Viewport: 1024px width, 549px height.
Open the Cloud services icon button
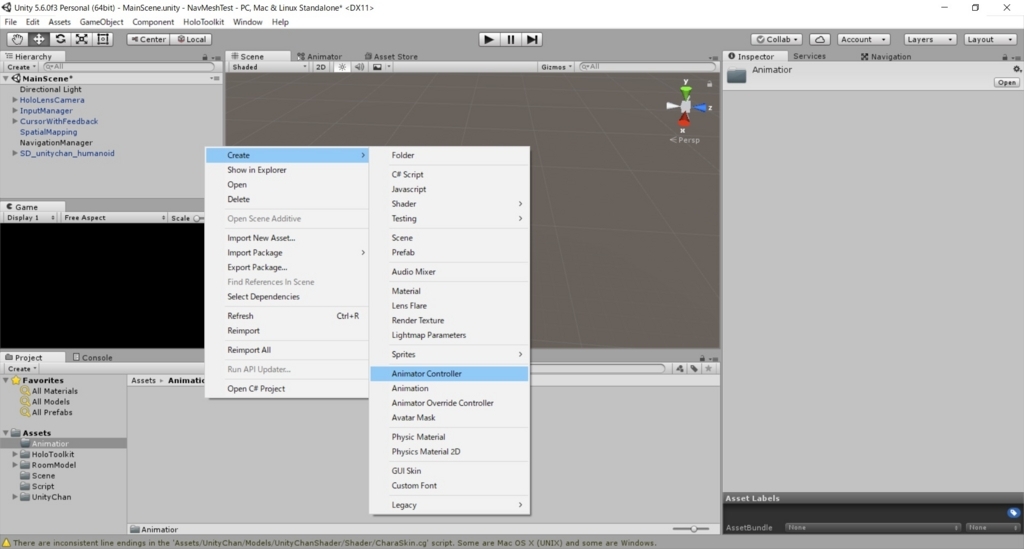click(x=820, y=39)
